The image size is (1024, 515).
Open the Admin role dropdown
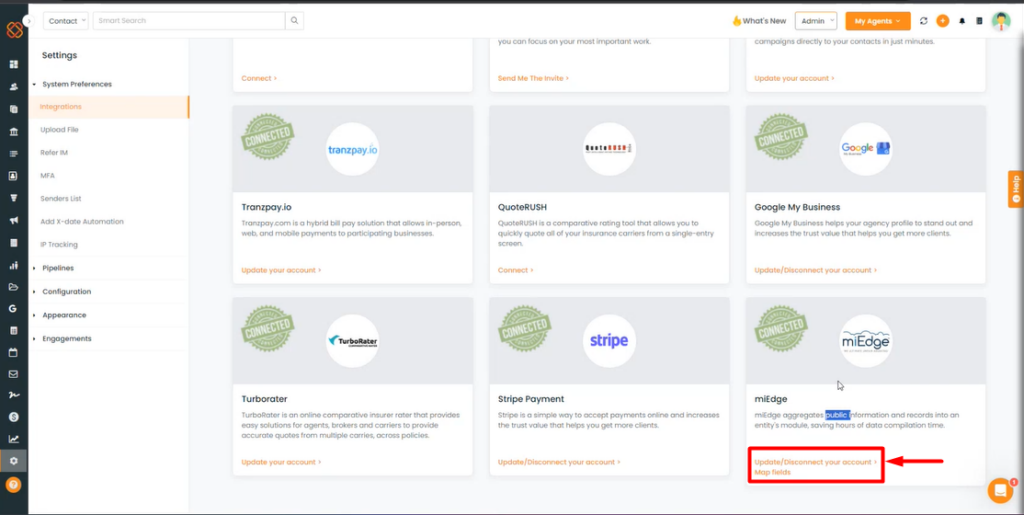coord(816,21)
